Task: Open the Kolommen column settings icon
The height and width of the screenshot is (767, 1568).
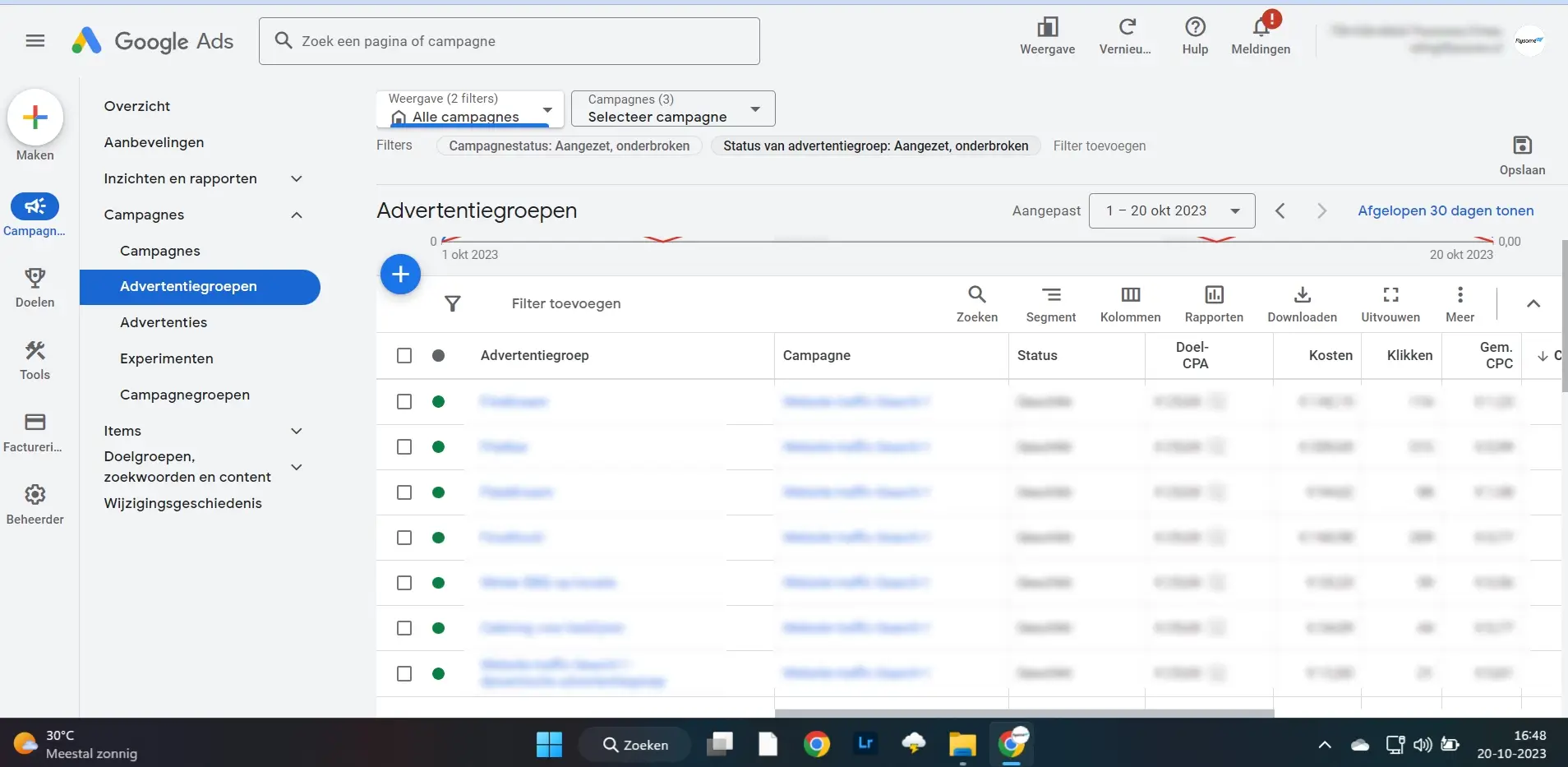Action: [x=1130, y=296]
